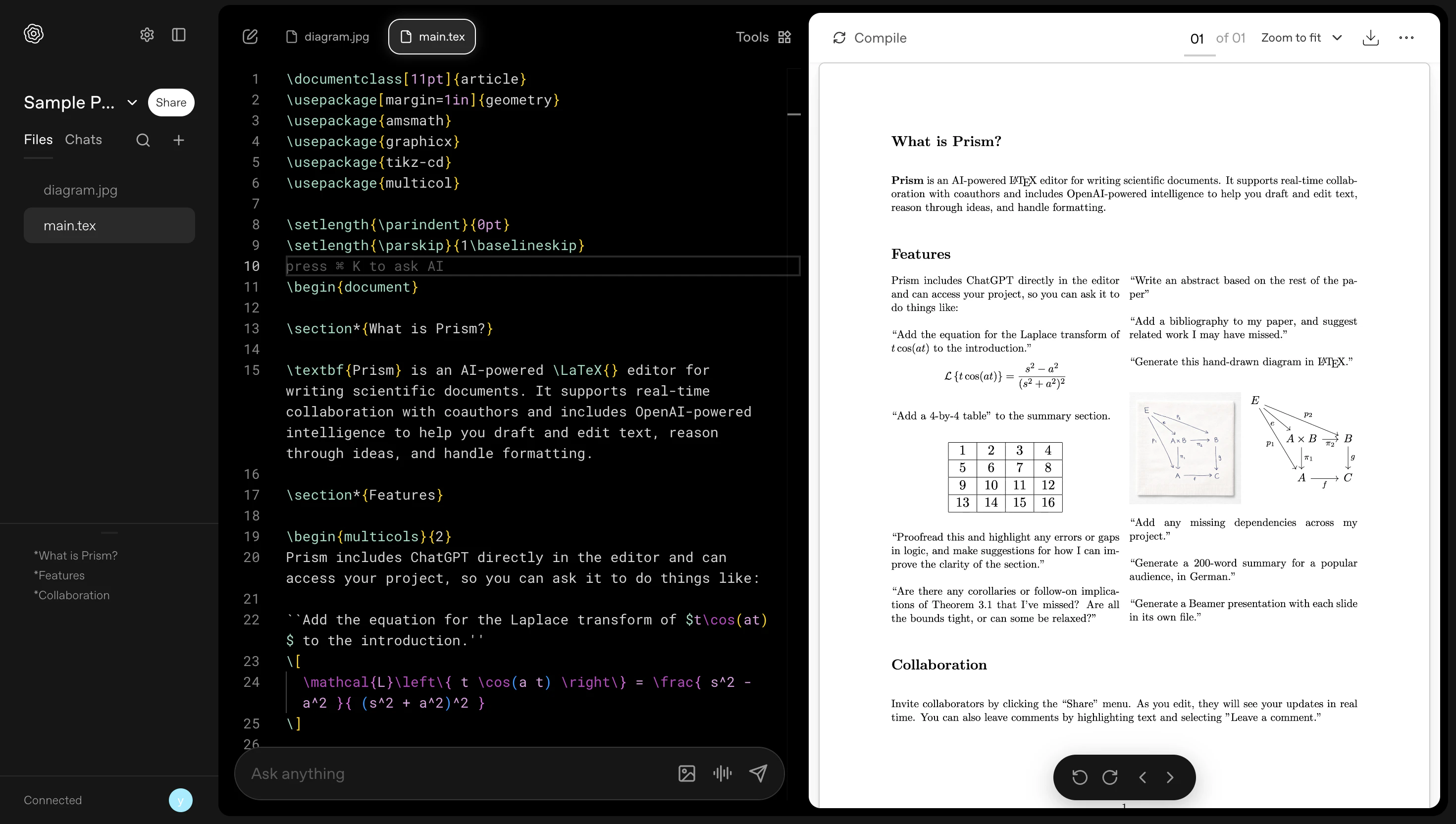1456x824 pixels.
Task: Open the preview more options menu
Action: (1406, 38)
